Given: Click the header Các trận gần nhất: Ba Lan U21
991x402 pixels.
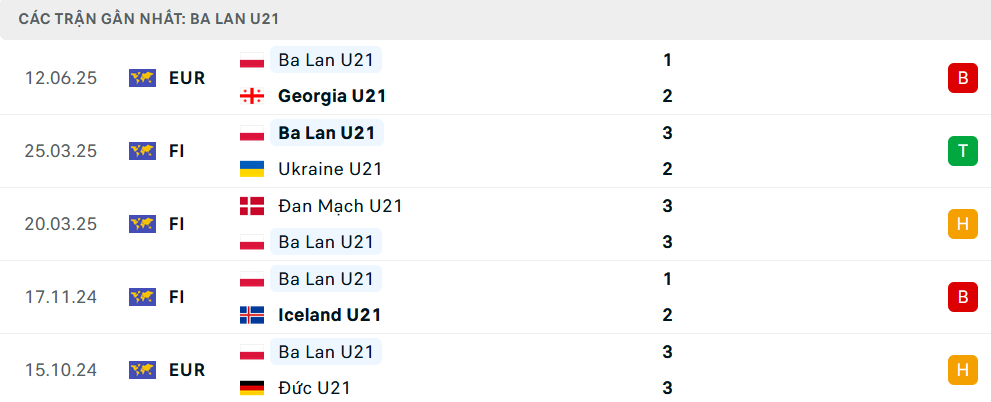Looking at the screenshot, I should coord(149,19).
